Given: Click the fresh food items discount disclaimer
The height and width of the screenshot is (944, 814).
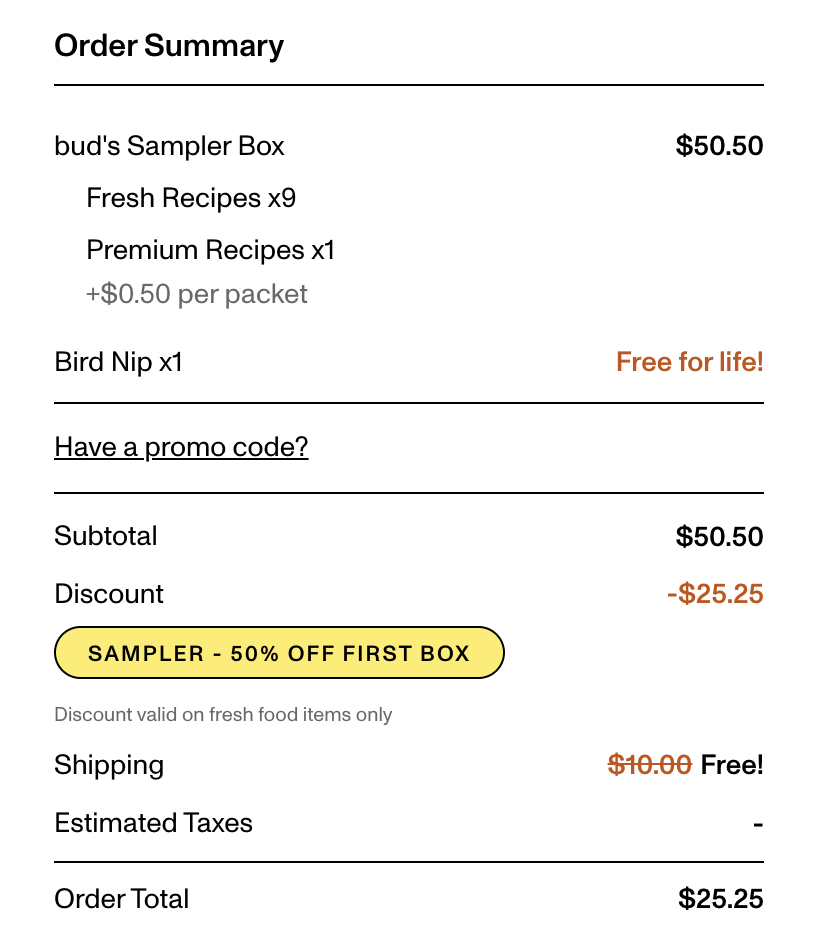Looking at the screenshot, I should tap(223, 715).
